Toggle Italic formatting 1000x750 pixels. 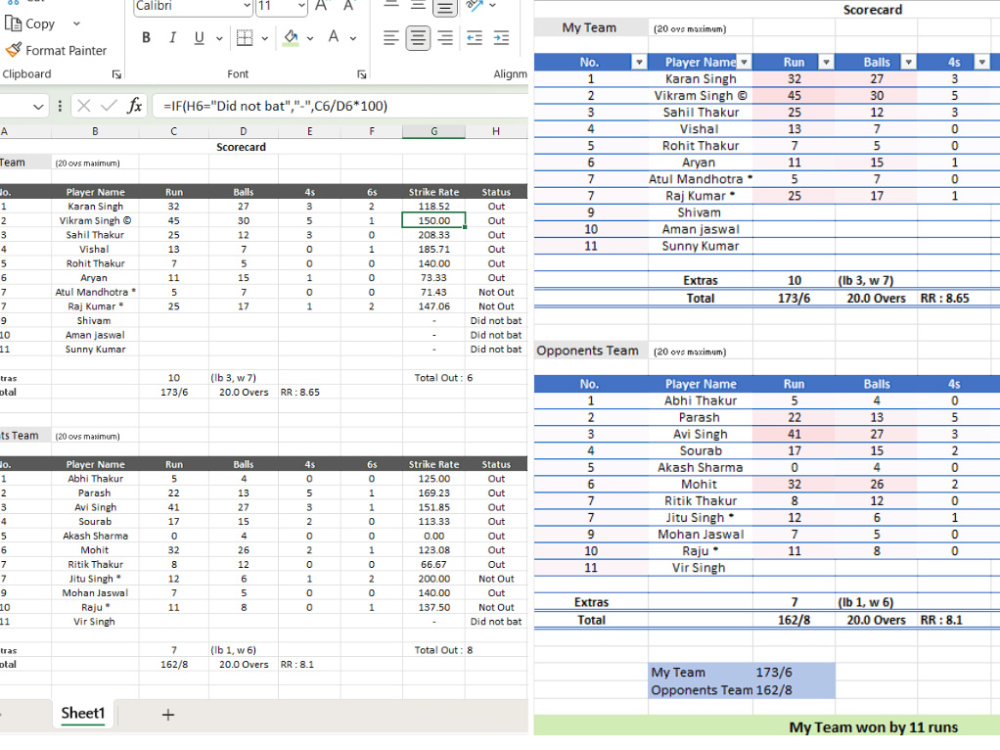coord(172,38)
